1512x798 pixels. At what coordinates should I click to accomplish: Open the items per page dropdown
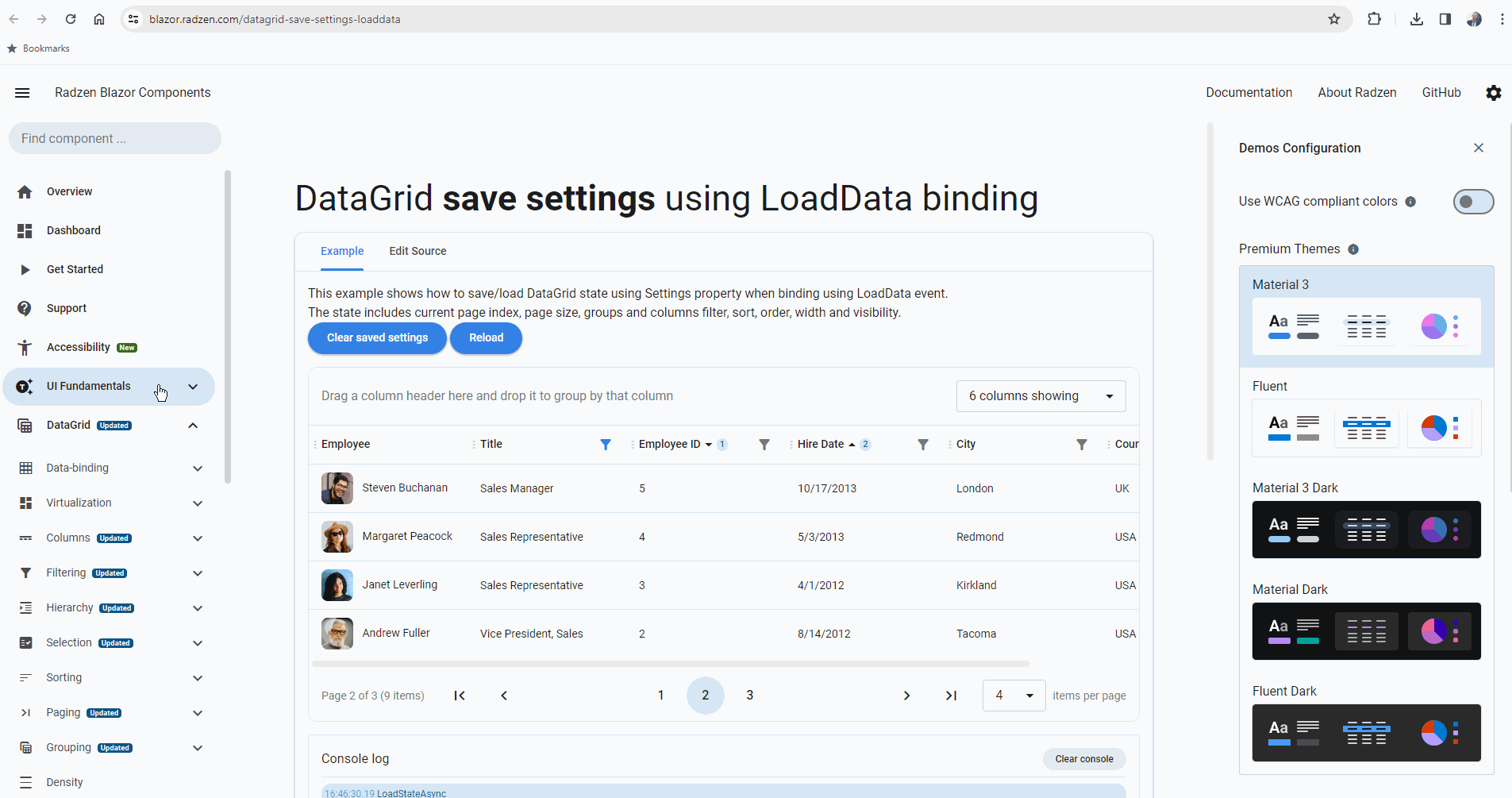(x=1014, y=696)
